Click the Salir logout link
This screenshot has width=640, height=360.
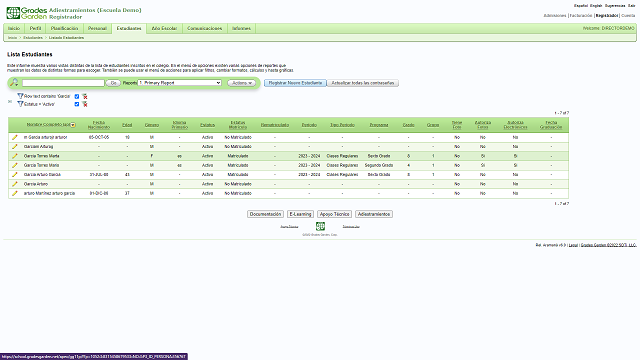631,6
